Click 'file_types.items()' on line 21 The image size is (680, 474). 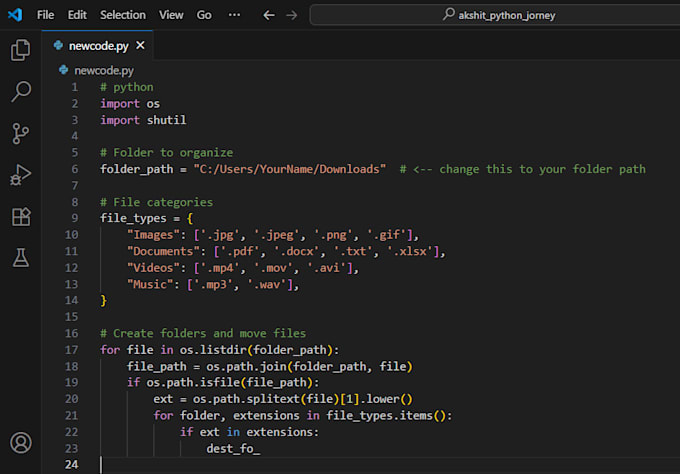[386, 415]
